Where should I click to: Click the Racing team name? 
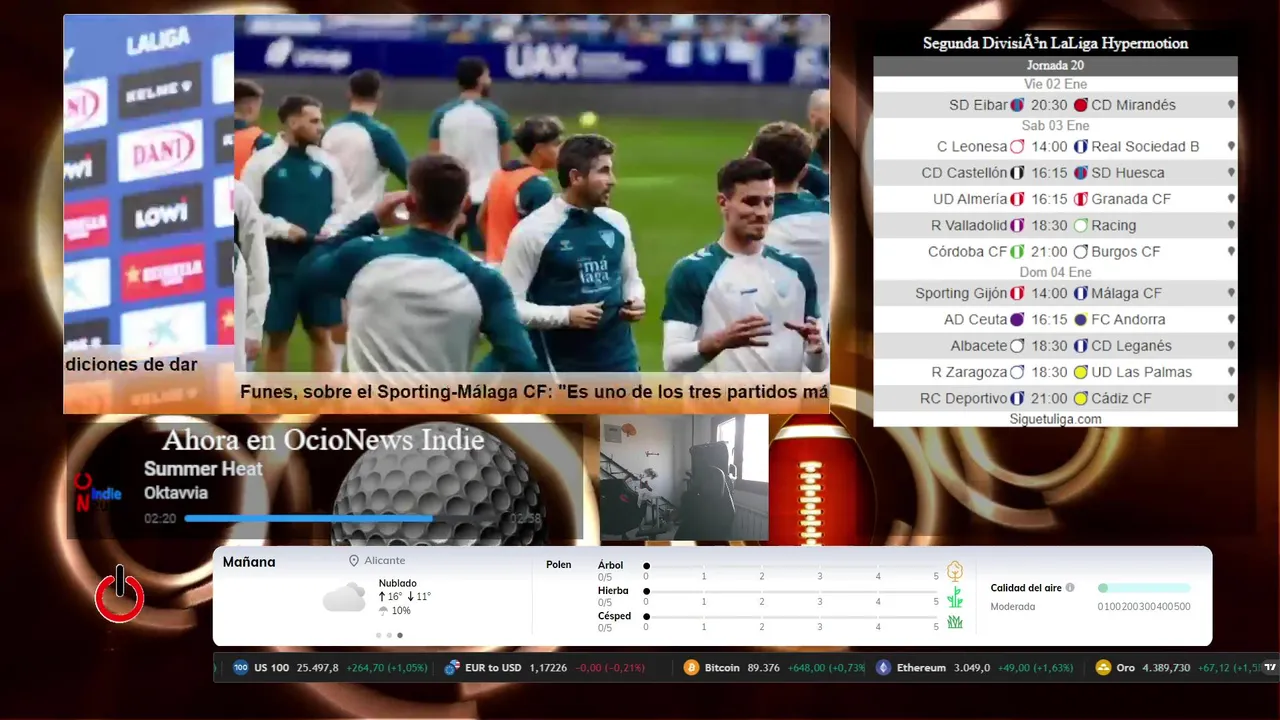click(x=1114, y=226)
